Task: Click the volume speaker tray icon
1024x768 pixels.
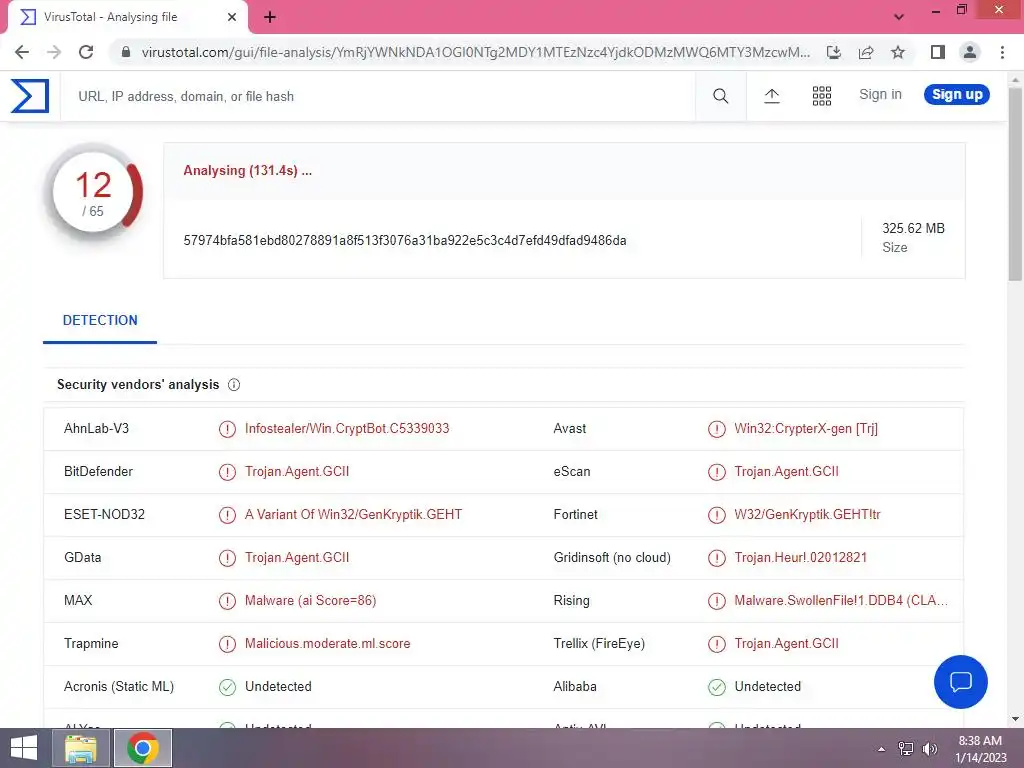Action: [x=930, y=749]
